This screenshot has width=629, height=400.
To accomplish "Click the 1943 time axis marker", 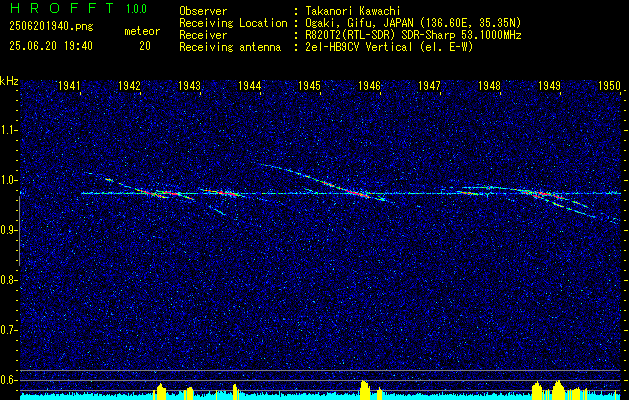I will (x=189, y=85).
